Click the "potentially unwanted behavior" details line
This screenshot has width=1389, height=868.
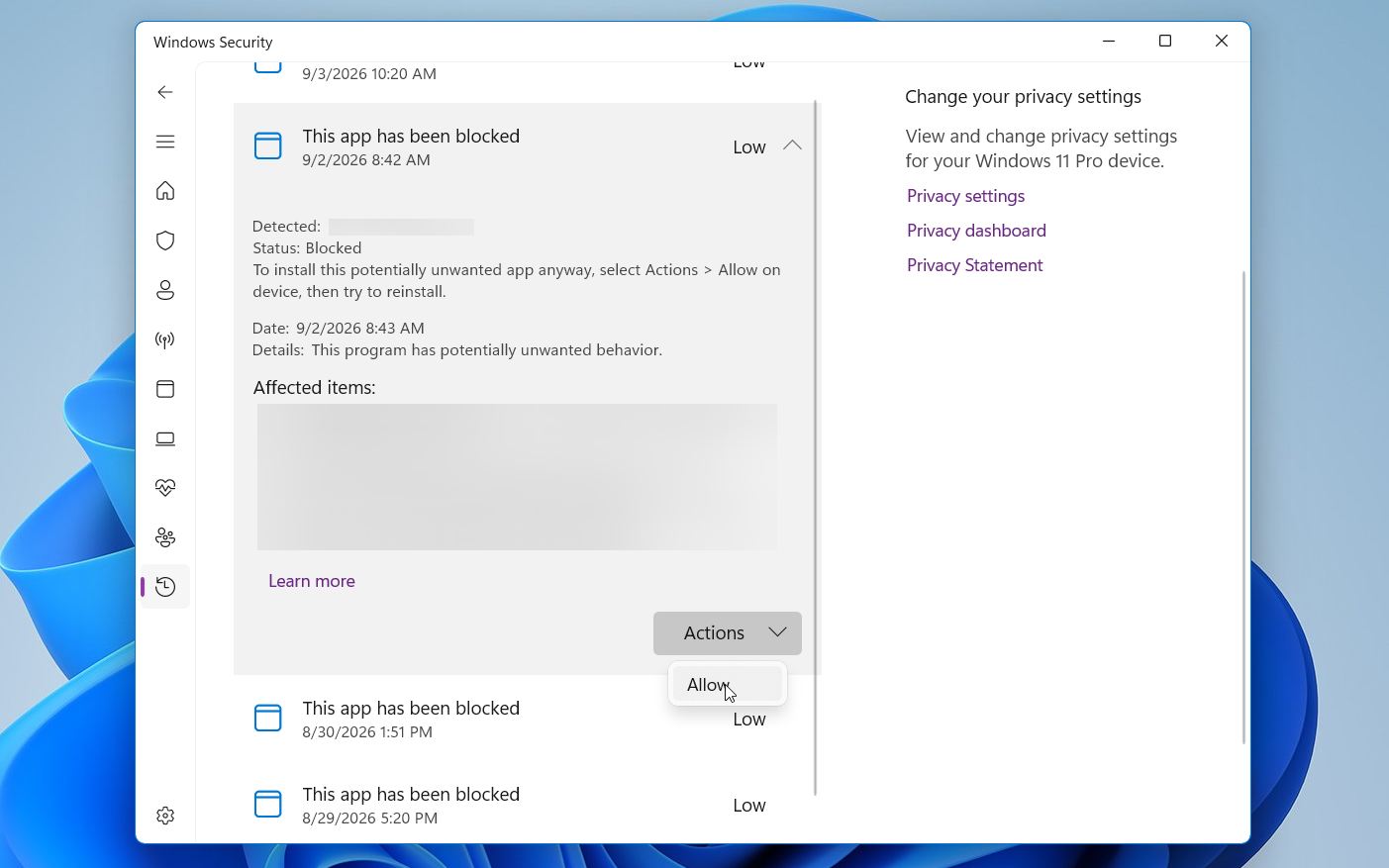point(457,350)
